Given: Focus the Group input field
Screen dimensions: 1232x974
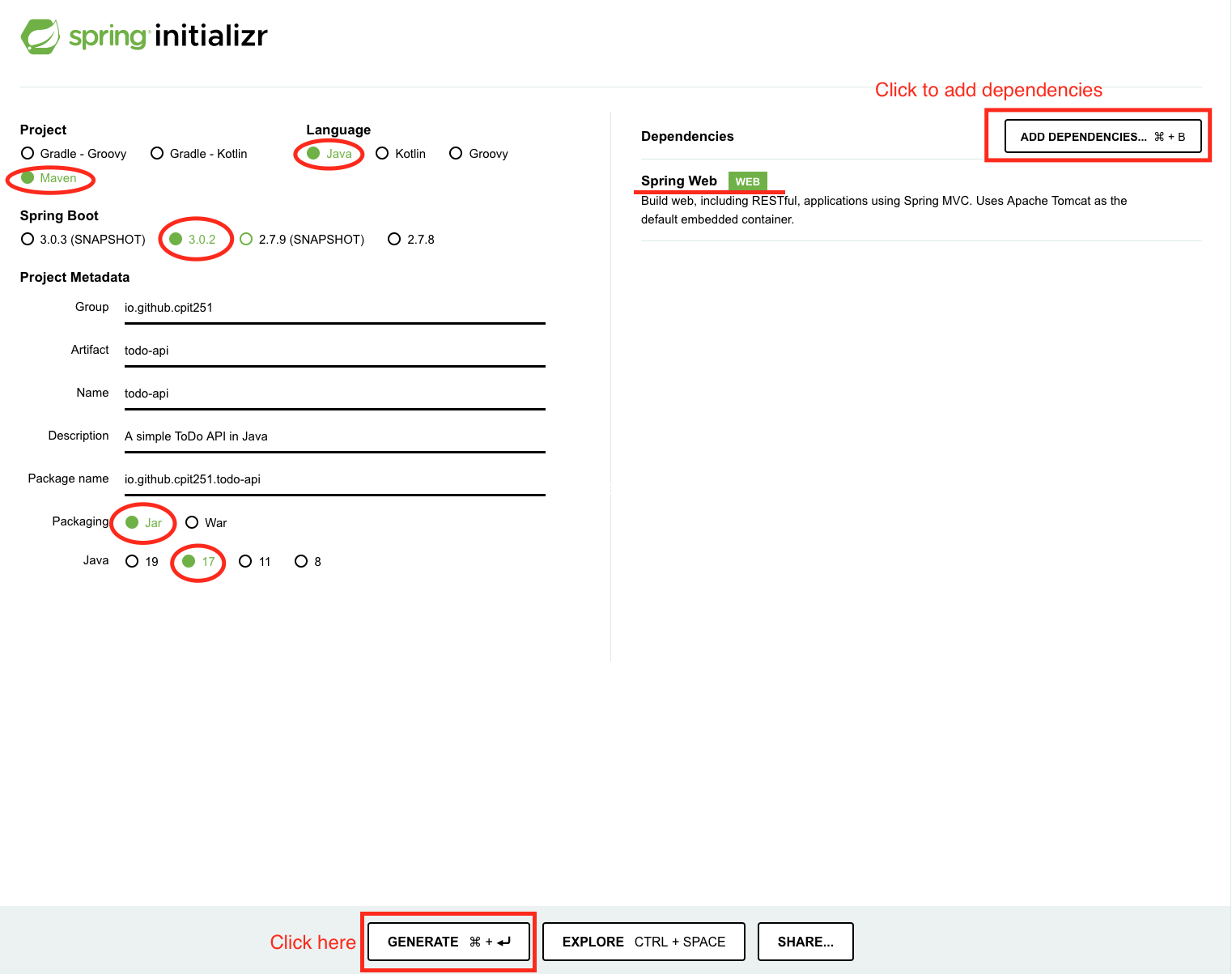Looking at the screenshot, I should (335, 308).
